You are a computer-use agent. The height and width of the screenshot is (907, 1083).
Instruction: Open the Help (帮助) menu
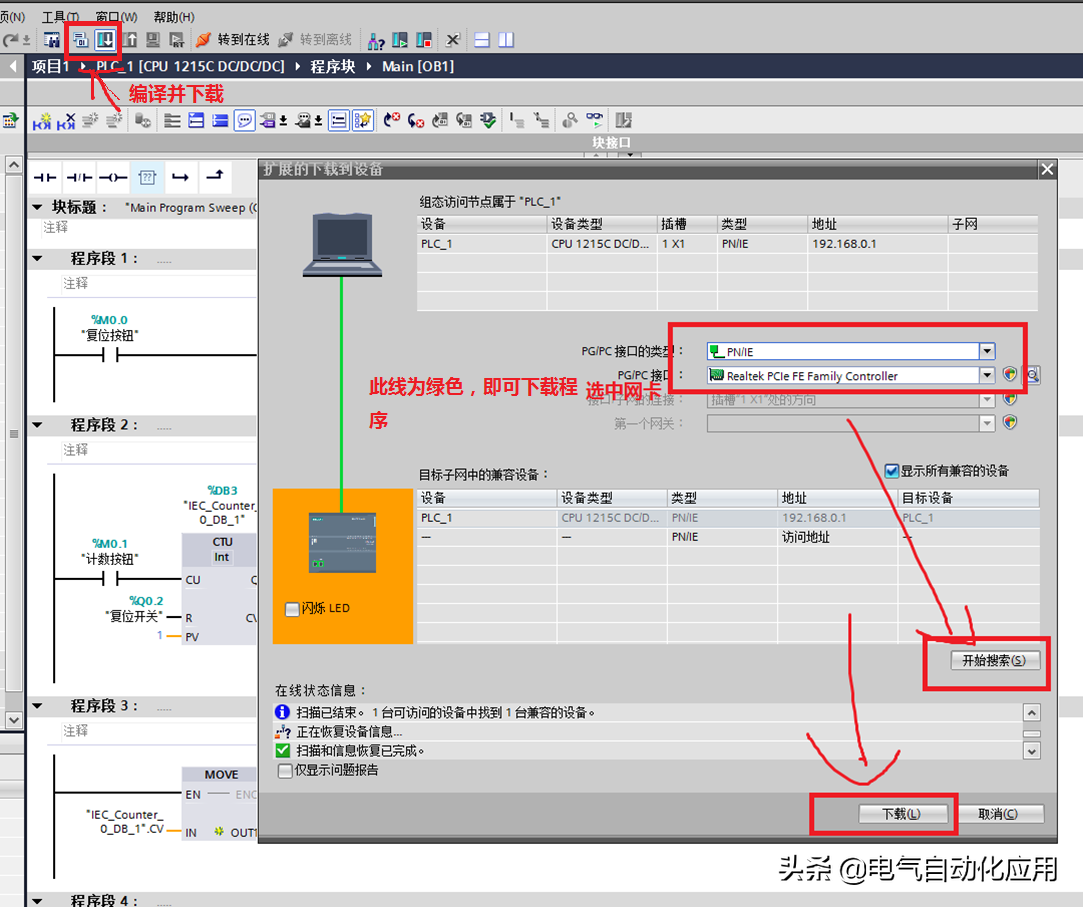[x=174, y=16]
